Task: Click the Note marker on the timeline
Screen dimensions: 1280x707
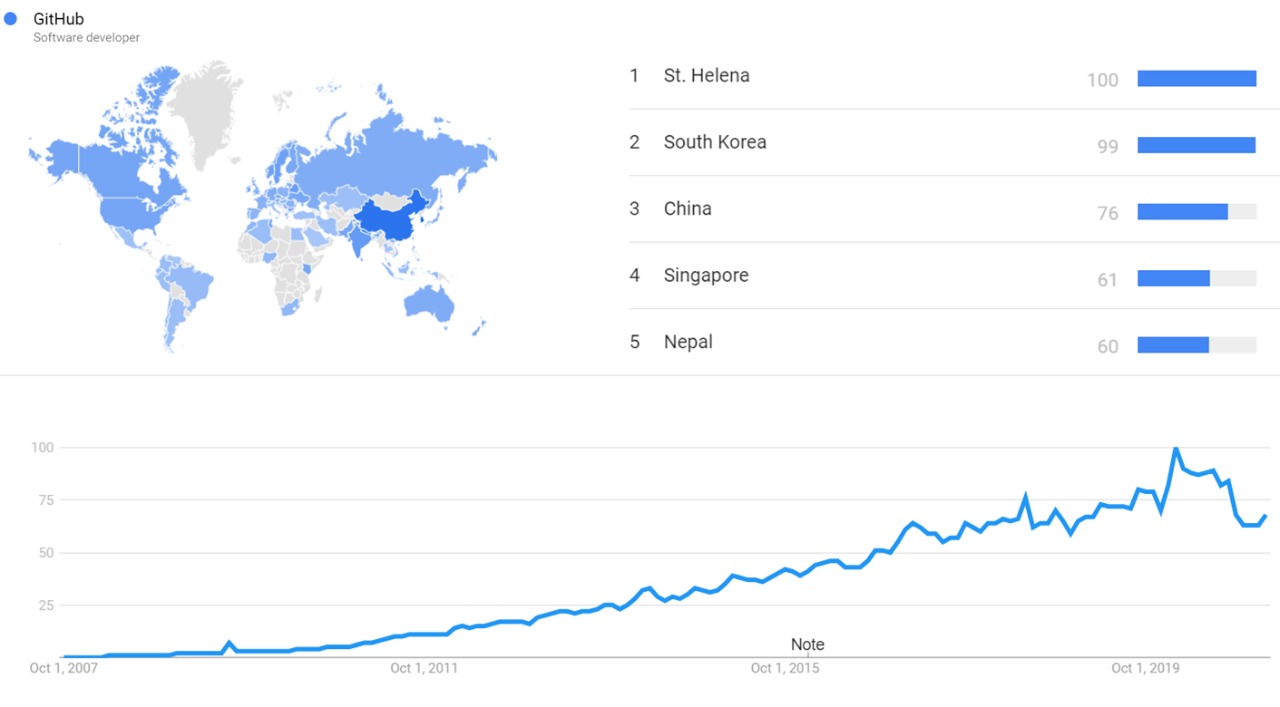Action: pyautogui.click(x=808, y=645)
